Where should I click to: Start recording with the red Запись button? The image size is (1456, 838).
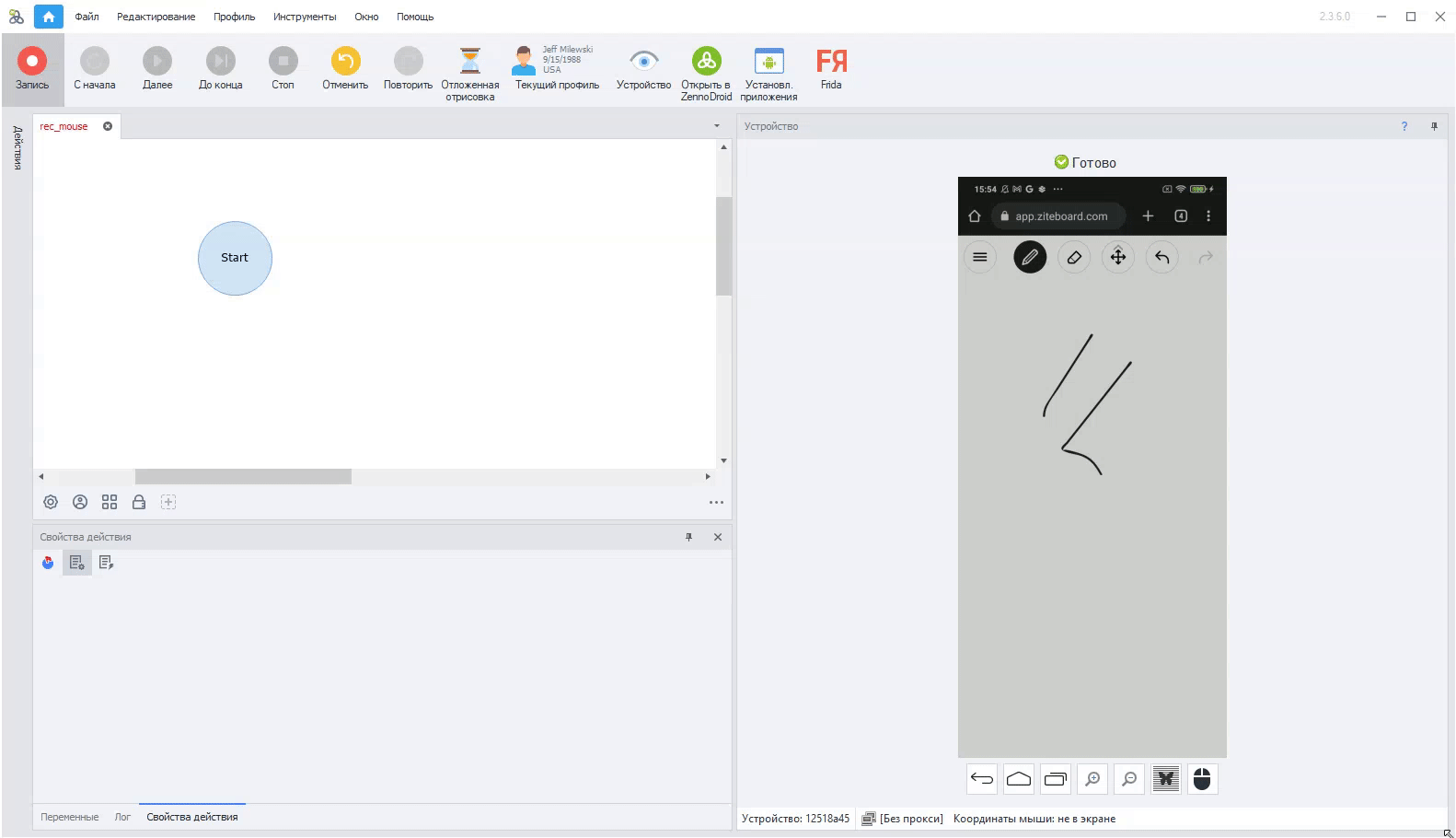coord(32,69)
